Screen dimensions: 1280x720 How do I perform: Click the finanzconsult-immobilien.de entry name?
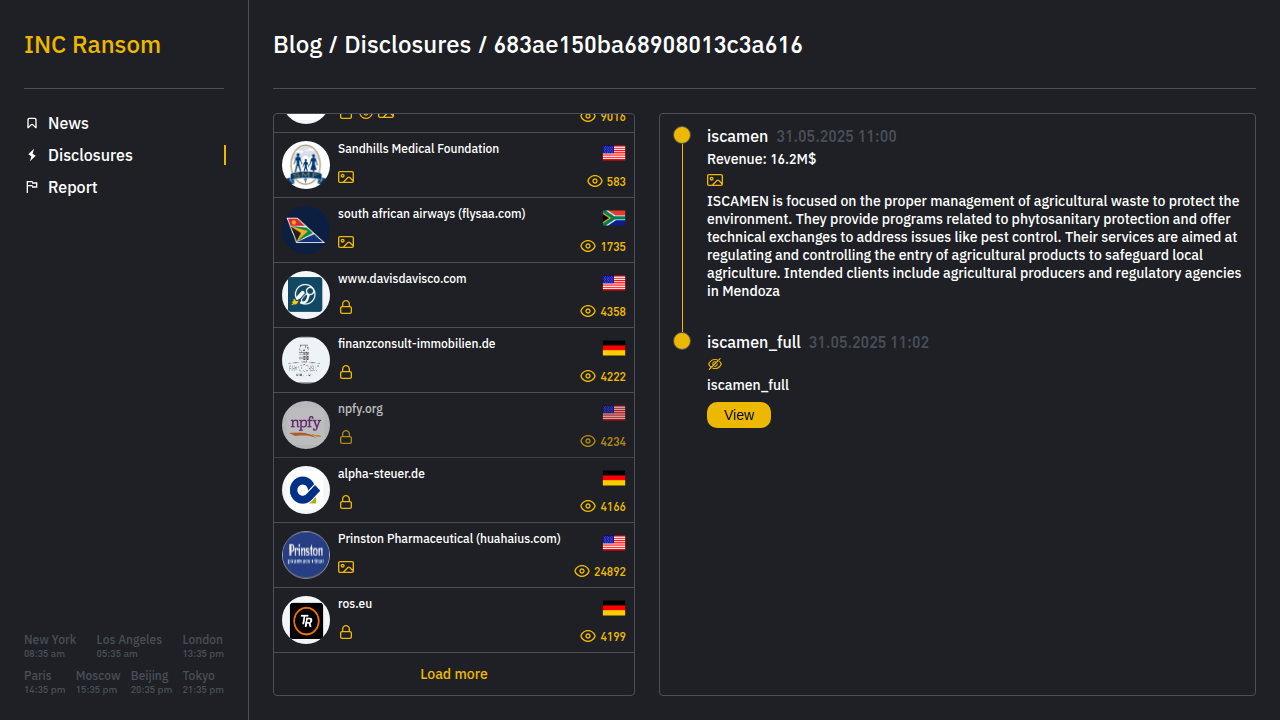(x=417, y=344)
